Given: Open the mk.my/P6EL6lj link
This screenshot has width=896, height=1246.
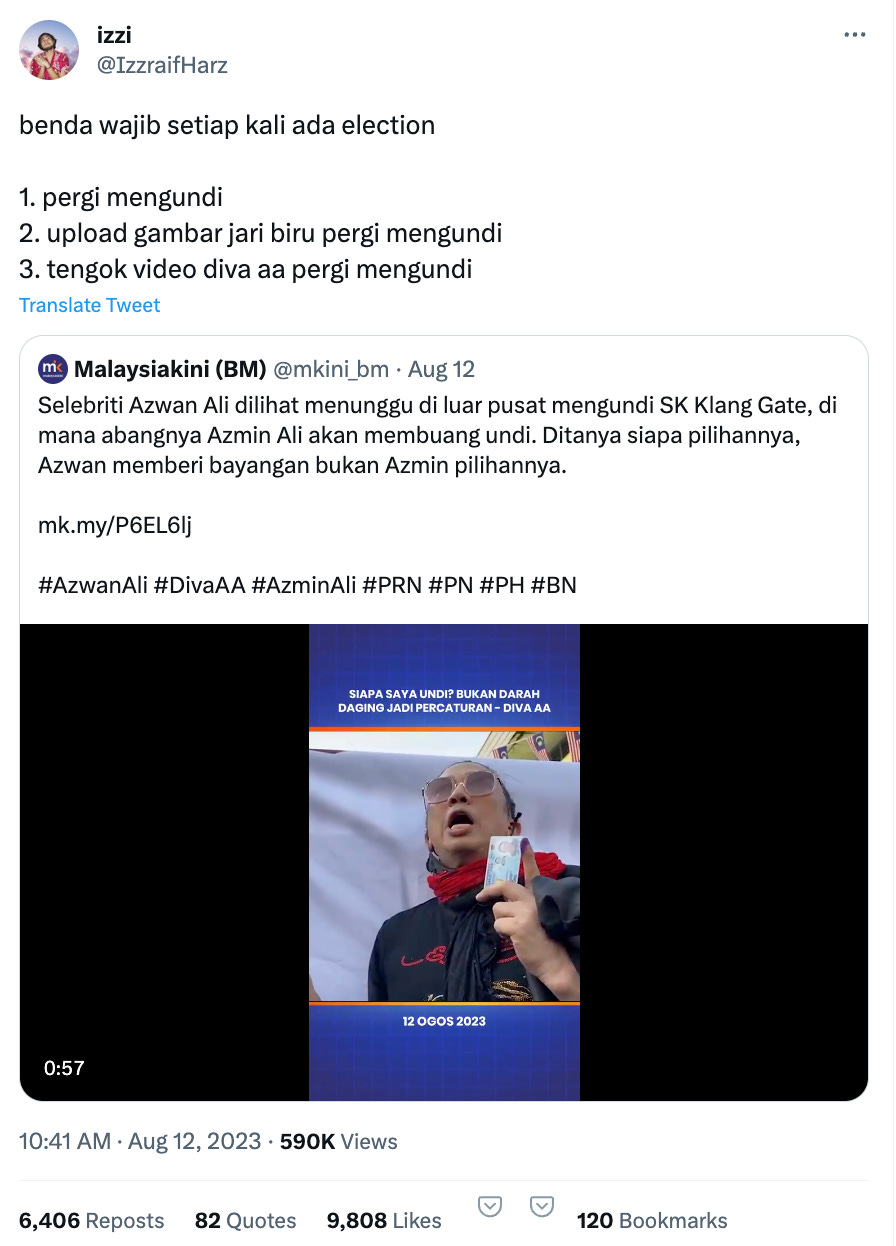Looking at the screenshot, I should (114, 524).
